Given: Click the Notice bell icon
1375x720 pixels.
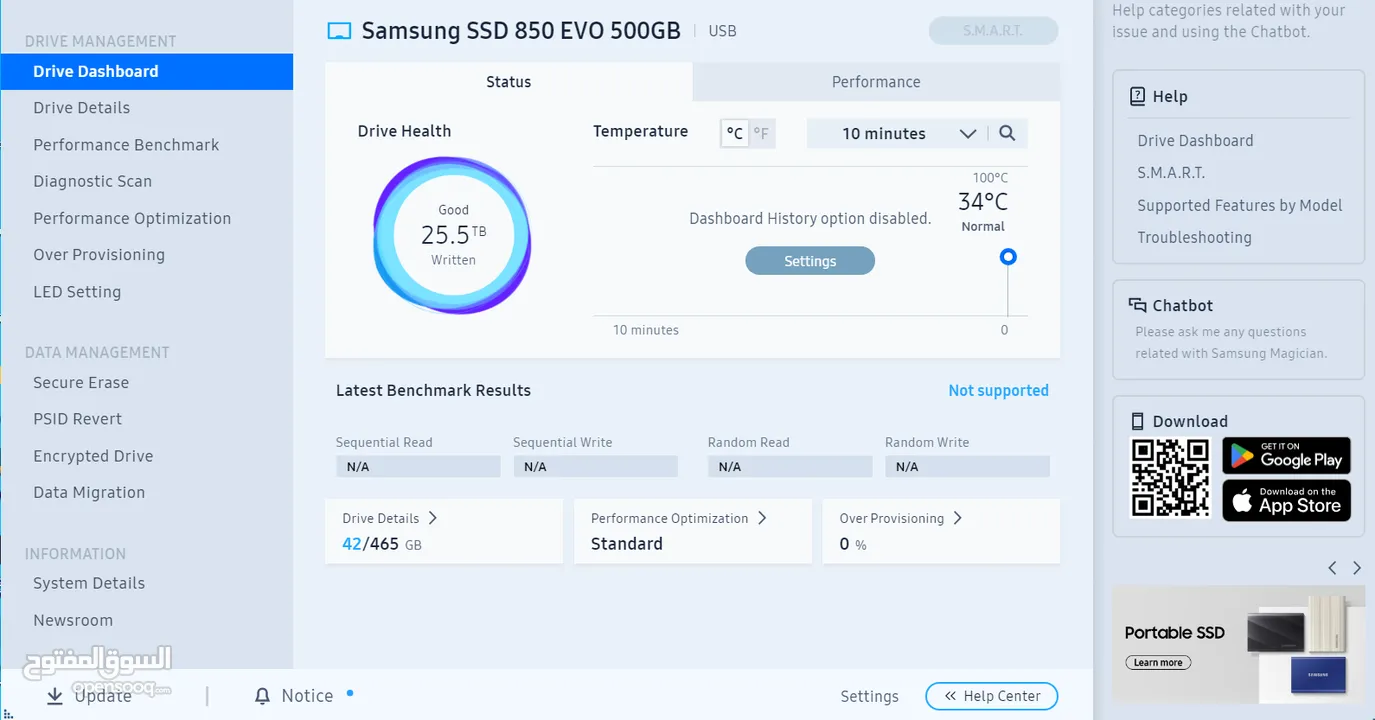Looking at the screenshot, I should pyautogui.click(x=262, y=695).
